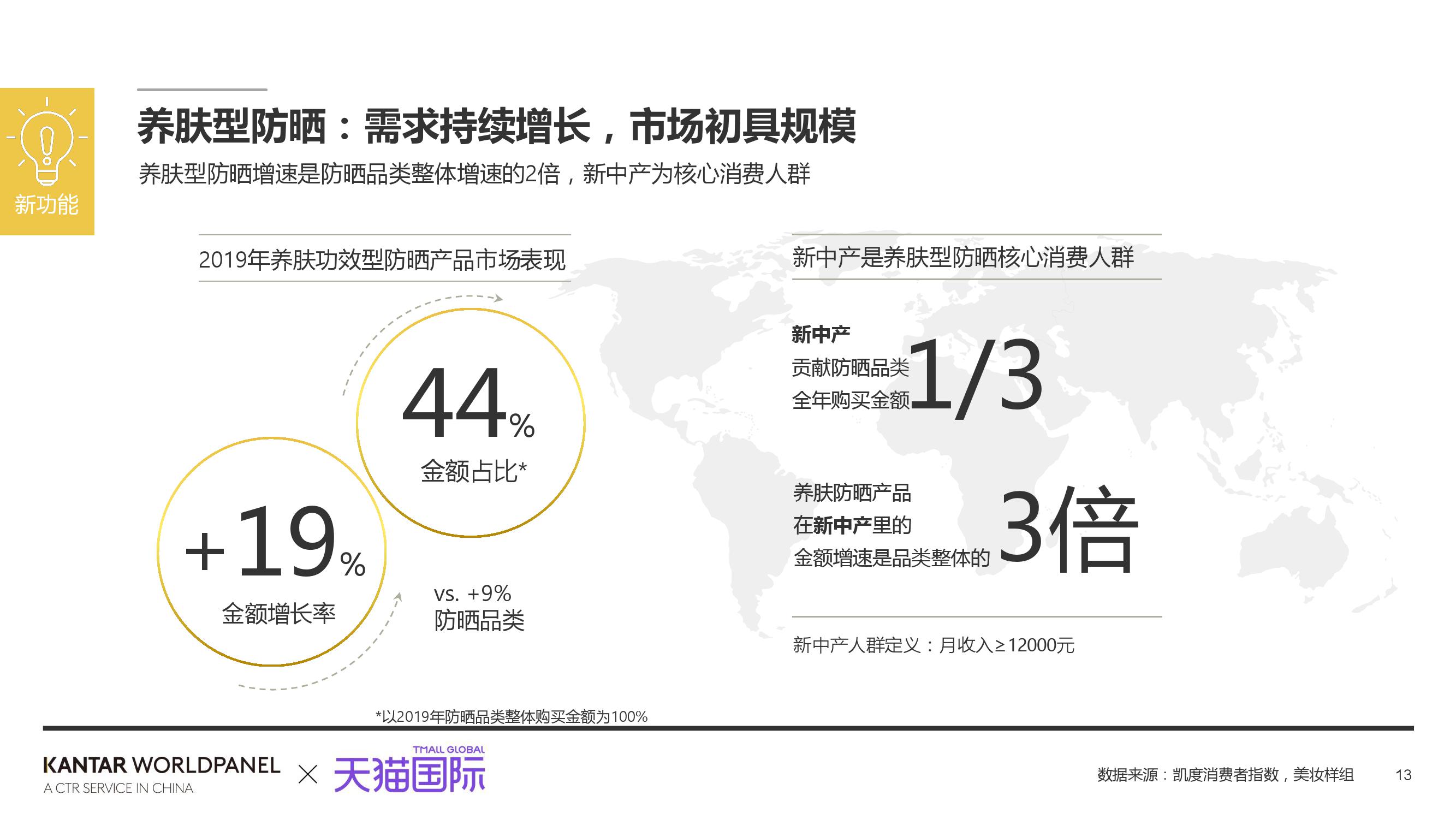The image size is (1456, 819).
Task: Click the X symbol between the logos
Action: [x=307, y=774]
